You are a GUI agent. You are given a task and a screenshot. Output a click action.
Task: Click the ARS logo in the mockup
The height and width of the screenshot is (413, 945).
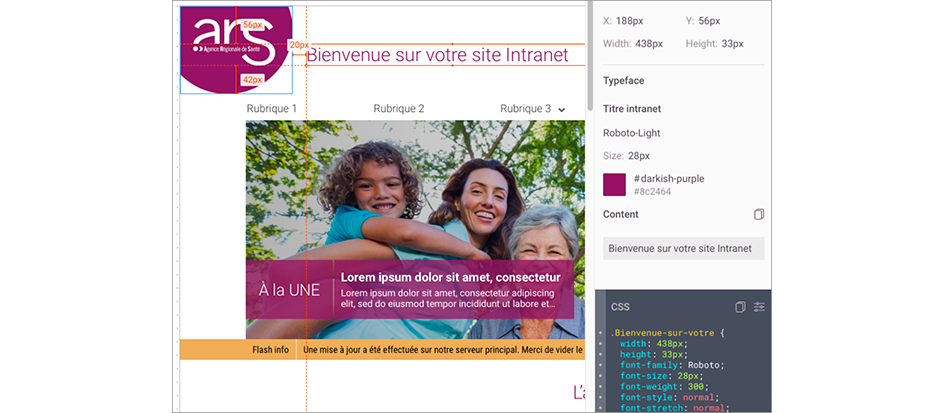(234, 48)
